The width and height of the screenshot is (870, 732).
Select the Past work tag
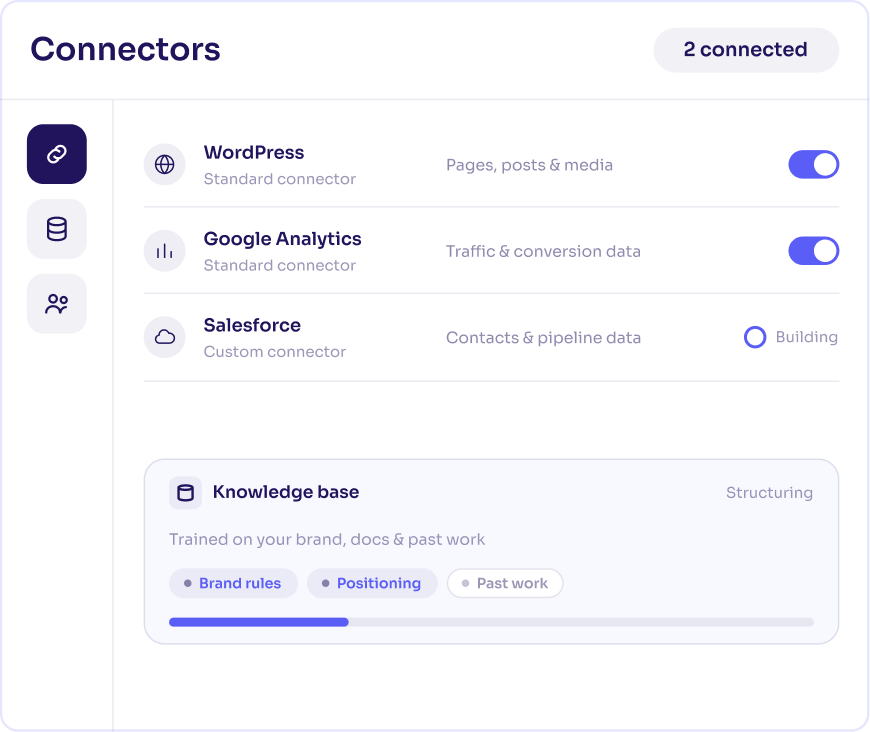[505, 583]
